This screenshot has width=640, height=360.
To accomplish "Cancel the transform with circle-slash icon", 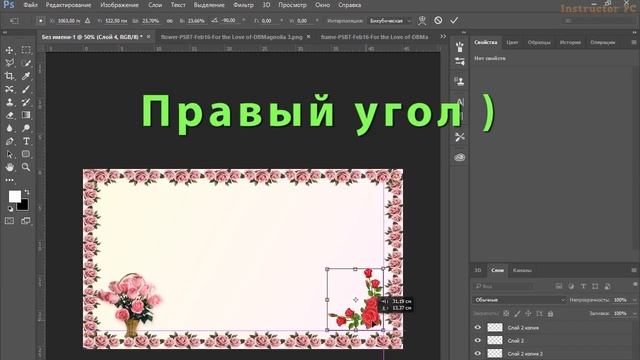I will [438, 20].
